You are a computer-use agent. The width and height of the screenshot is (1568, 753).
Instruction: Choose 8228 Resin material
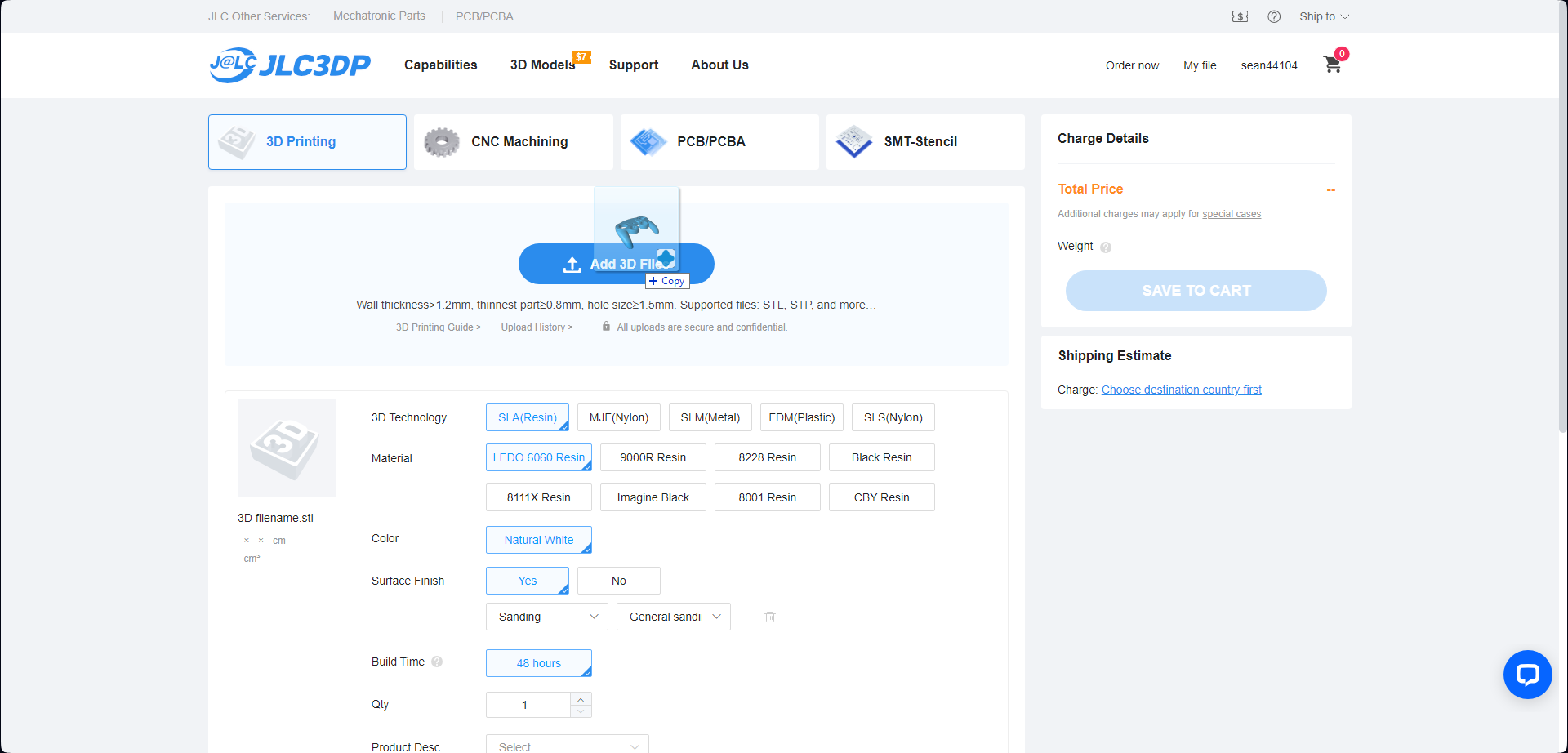click(x=768, y=457)
